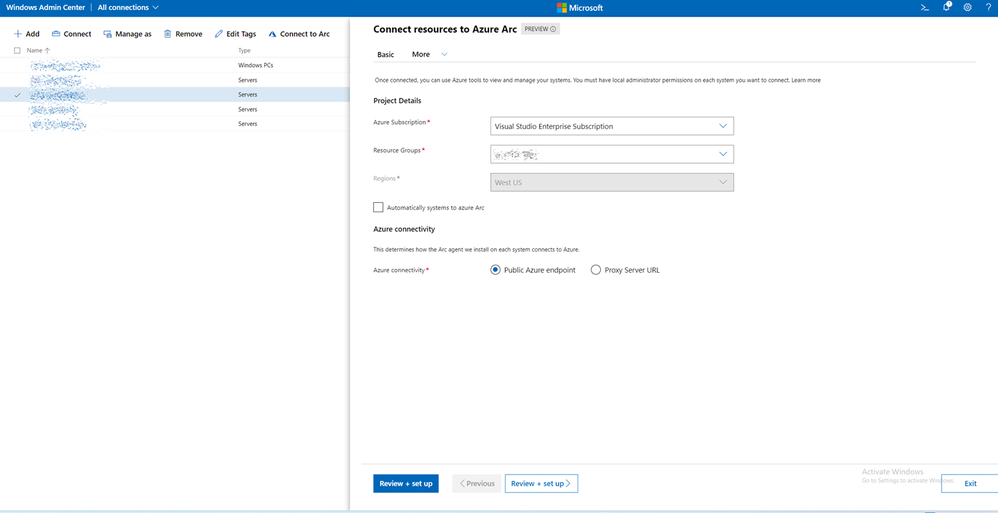Click Connect to Arc toolbar button
This screenshot has height=513, width=998.
(x=299, y=34)
